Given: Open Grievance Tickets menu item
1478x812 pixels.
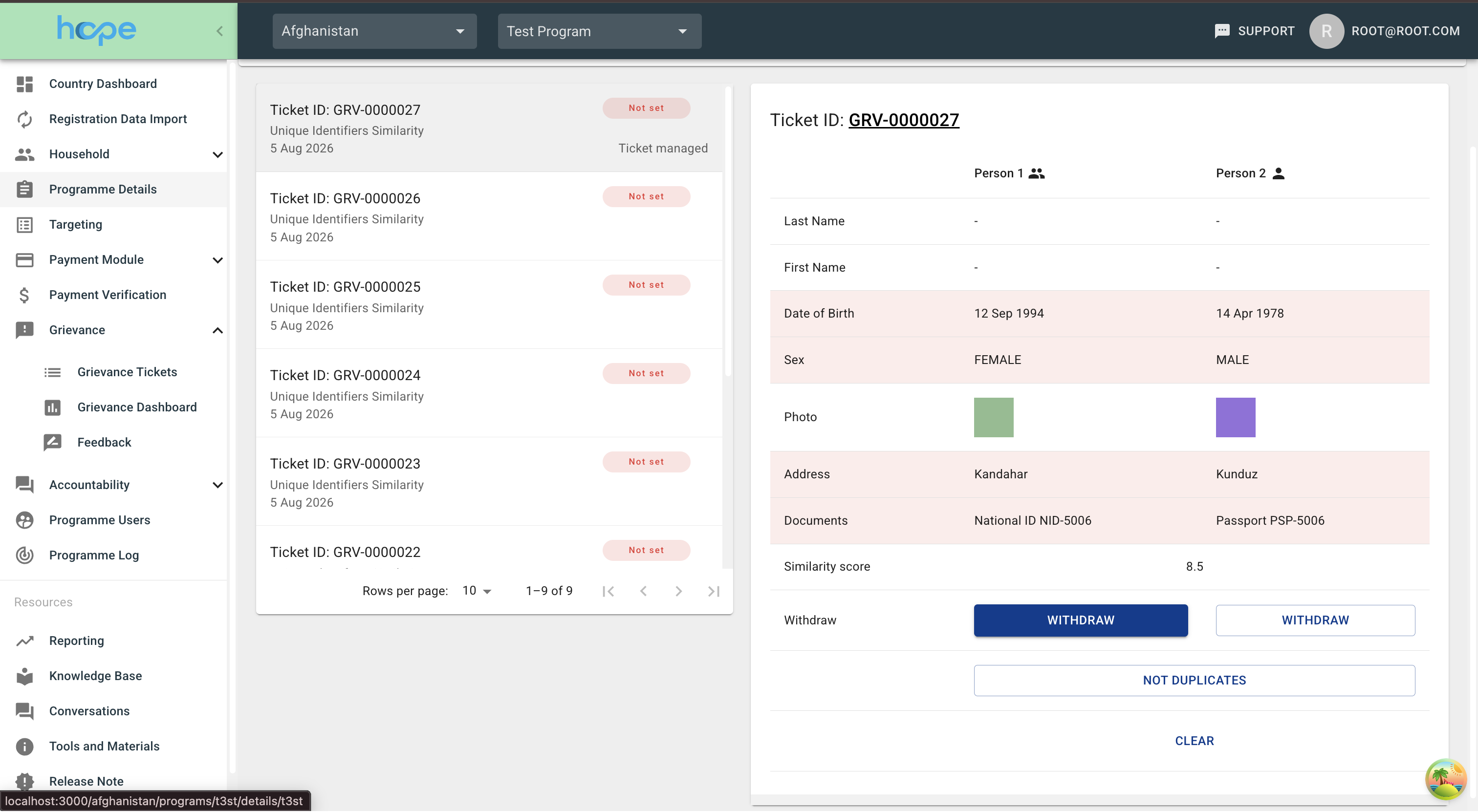Looking at the screenshot, I should (x=127, y=372).
